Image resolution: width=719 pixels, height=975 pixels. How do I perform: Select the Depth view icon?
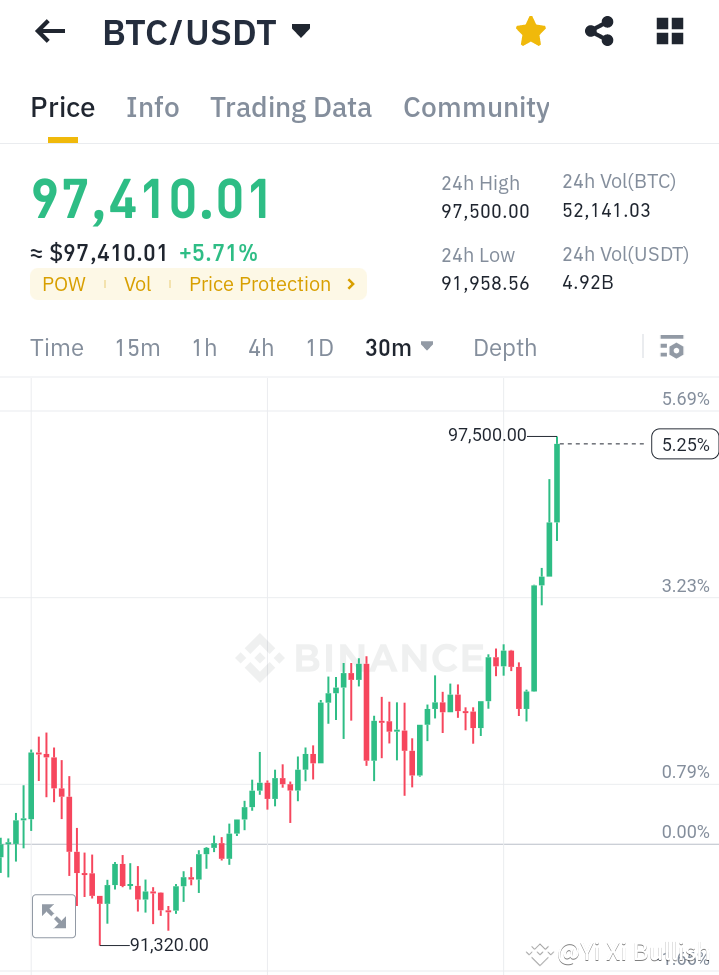coord(504,347)
